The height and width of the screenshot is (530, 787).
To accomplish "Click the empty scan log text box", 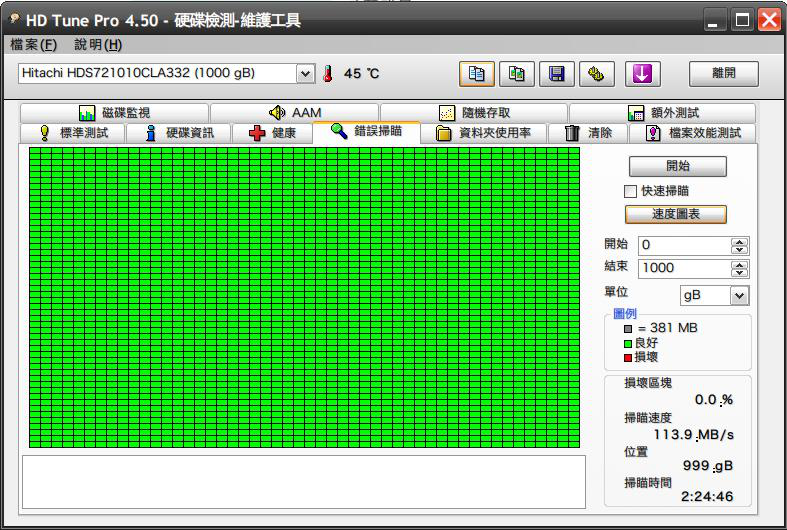I will coord(304,481).
